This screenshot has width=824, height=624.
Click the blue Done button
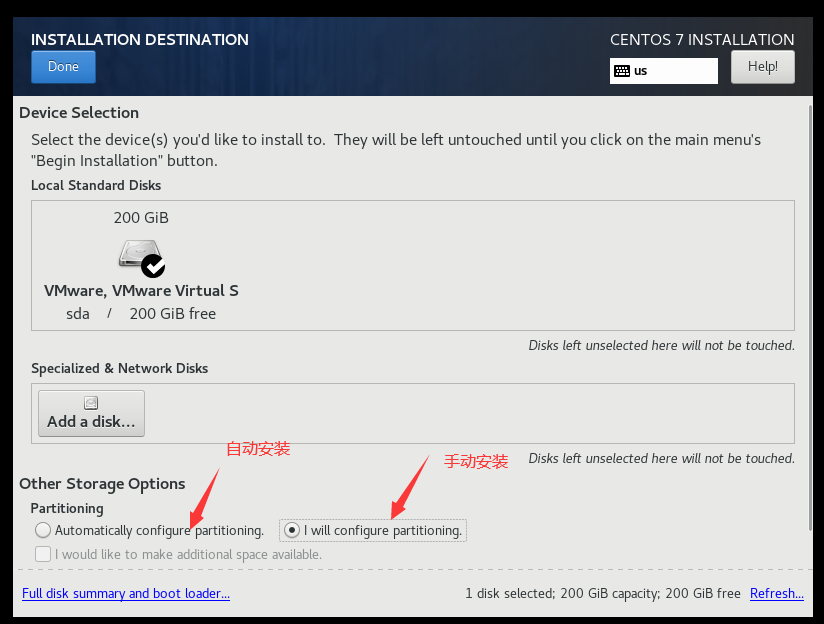[63, 67]
